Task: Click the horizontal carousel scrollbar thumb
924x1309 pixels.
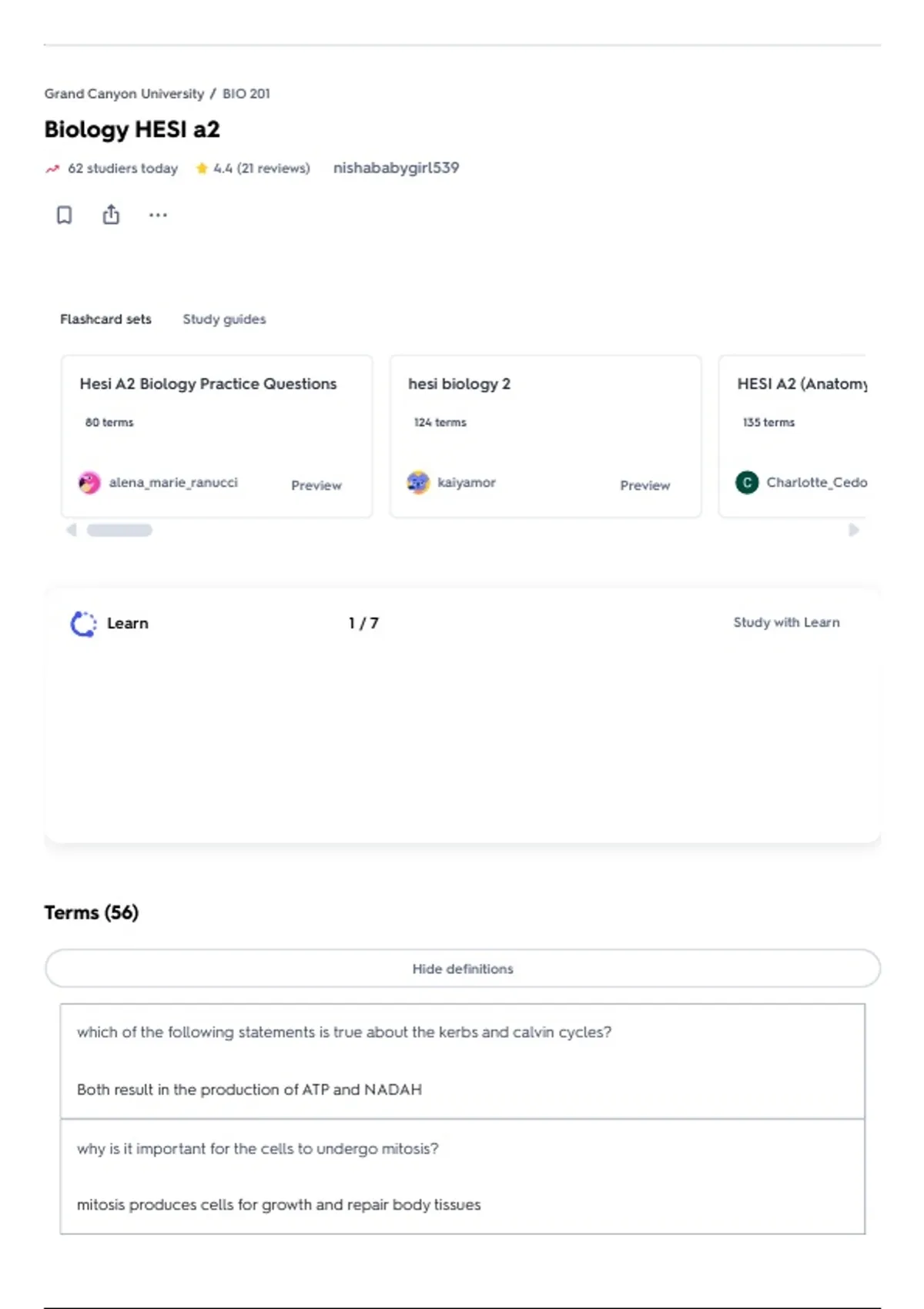Action: click(119, 530)
